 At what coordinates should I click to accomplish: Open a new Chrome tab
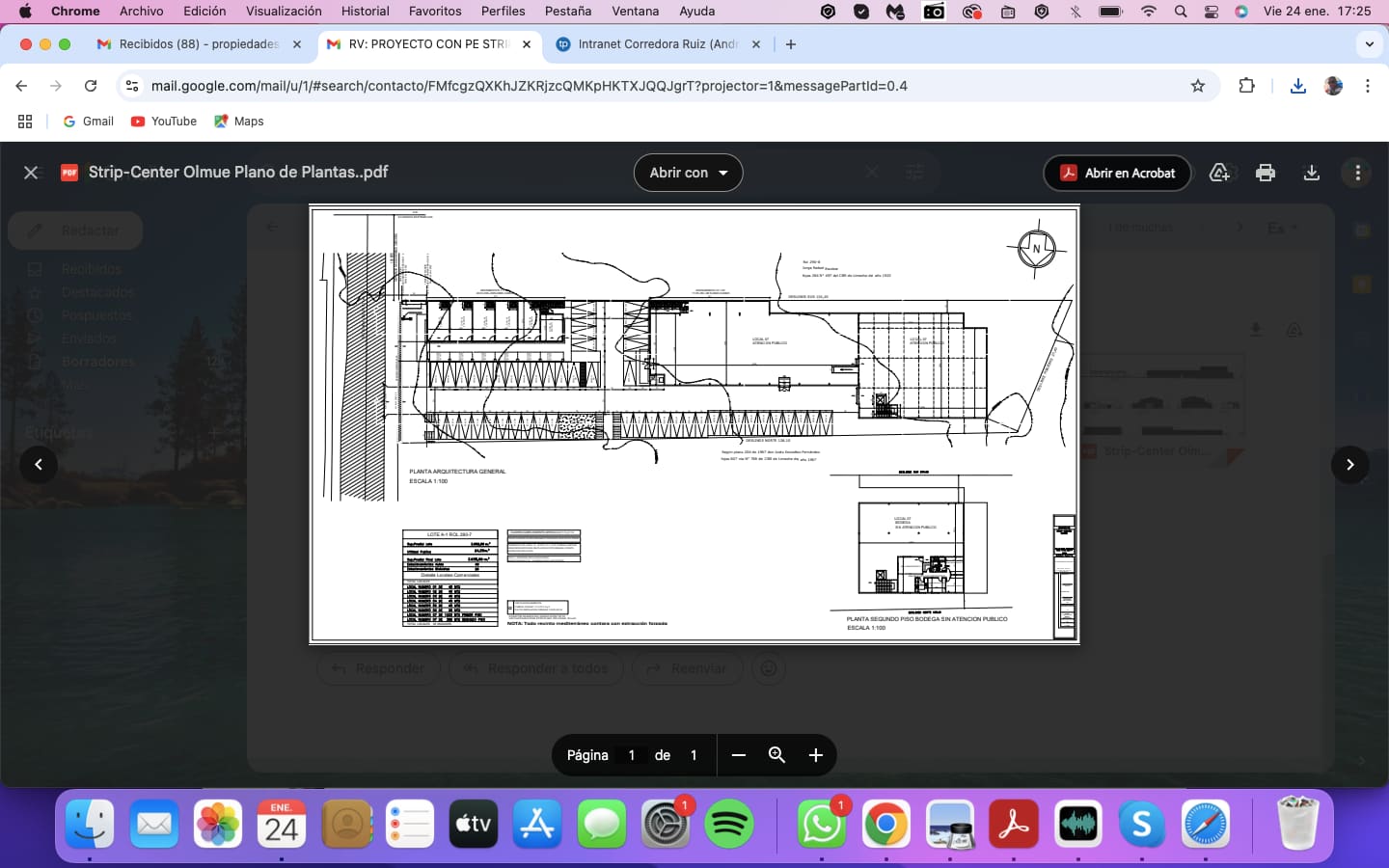click(x=791, y=44)
